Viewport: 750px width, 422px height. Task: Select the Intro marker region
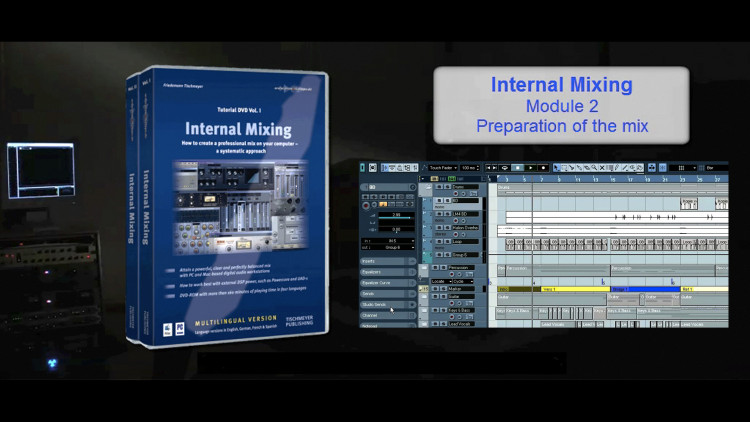coord(519,289)
